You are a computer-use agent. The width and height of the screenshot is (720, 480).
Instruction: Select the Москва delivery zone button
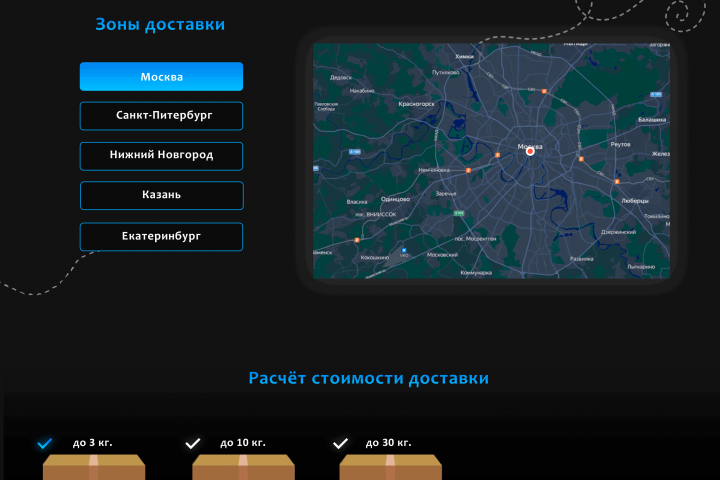coord(161,77)
